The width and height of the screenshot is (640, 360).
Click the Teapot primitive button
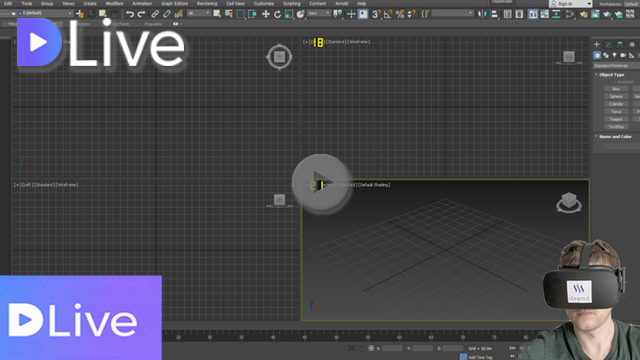tap(616, 119)
